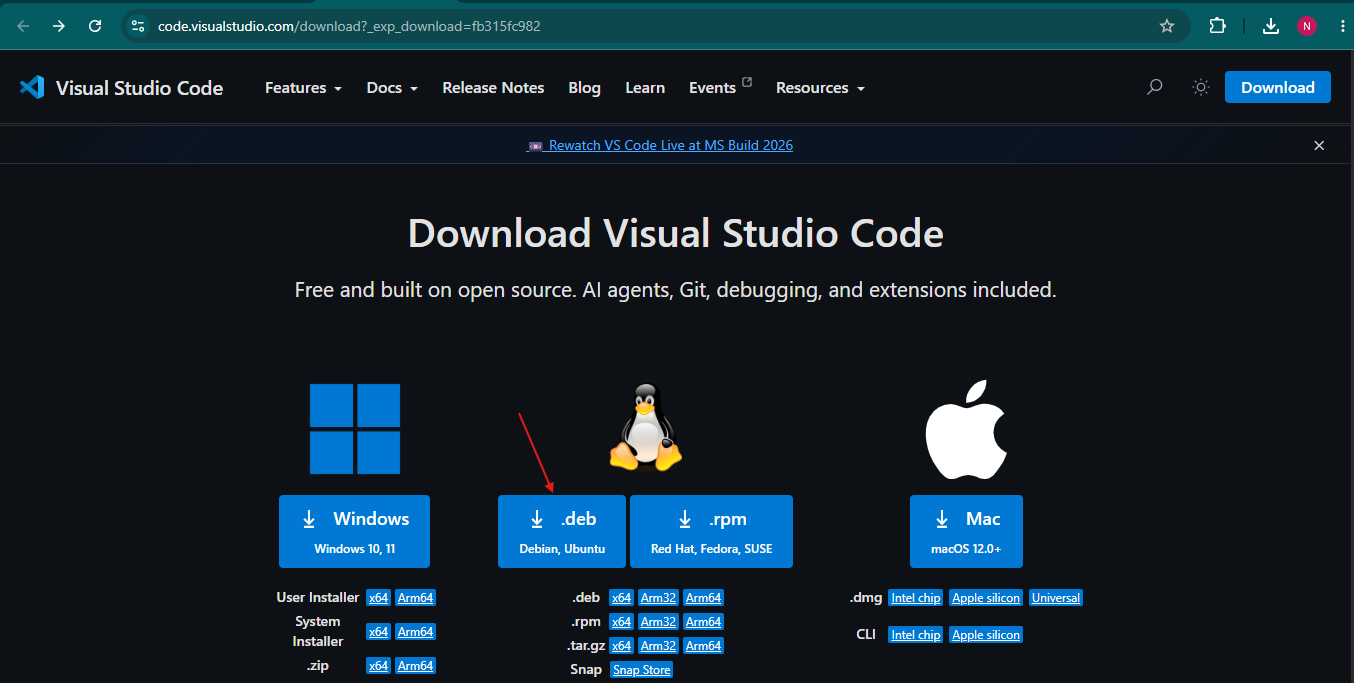Click the blue Download button in header

(x=1278, y=87)
